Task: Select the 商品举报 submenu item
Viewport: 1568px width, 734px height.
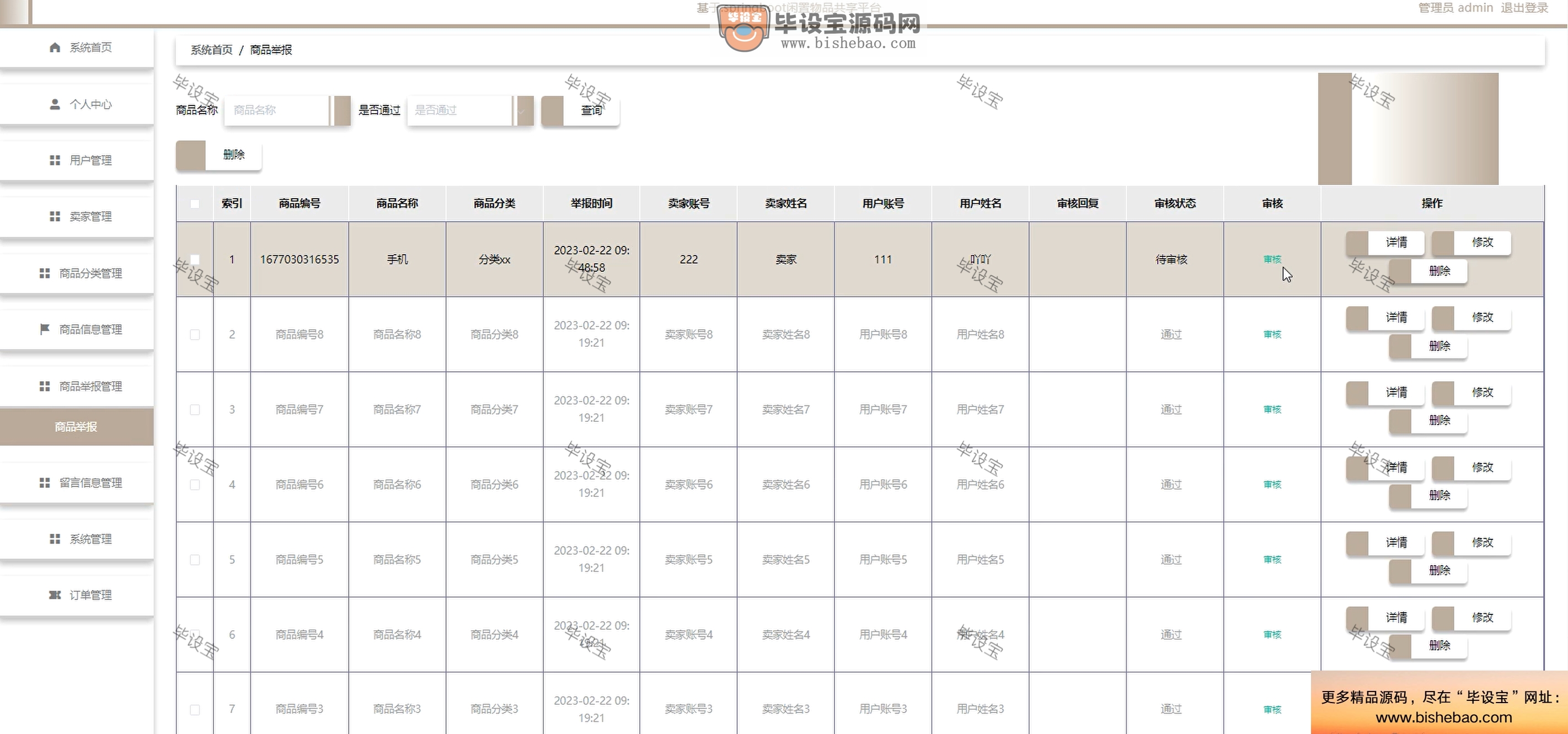Action: (x=77, y=427)
